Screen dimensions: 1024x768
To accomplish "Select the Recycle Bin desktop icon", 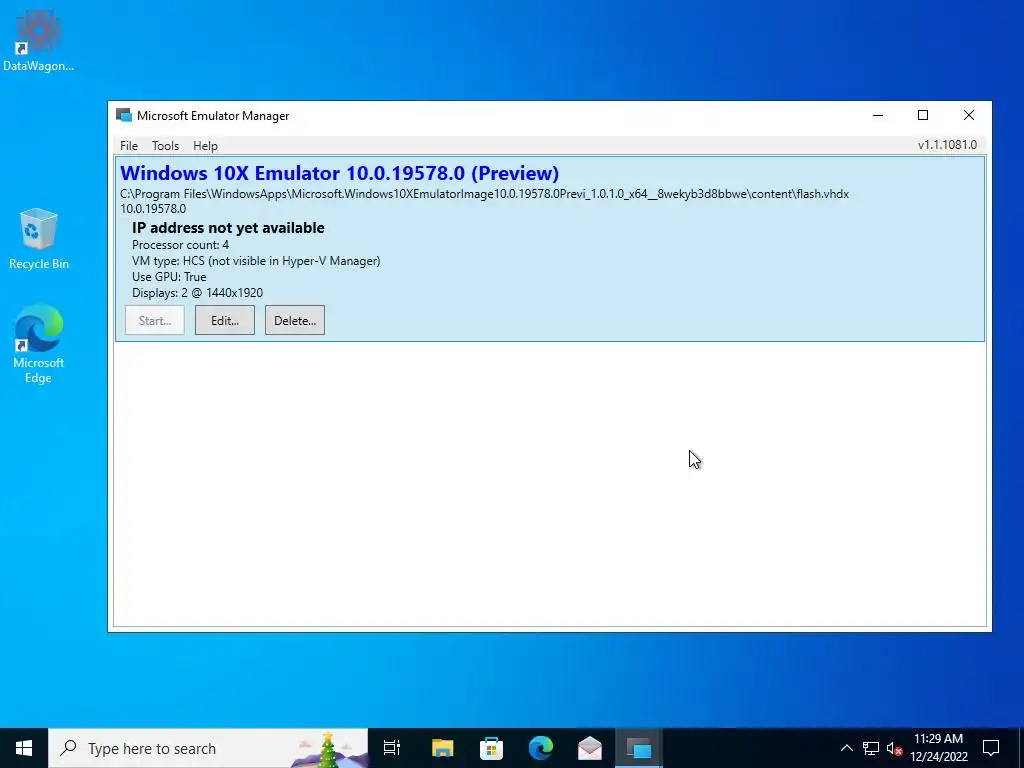I will point(39,238).
